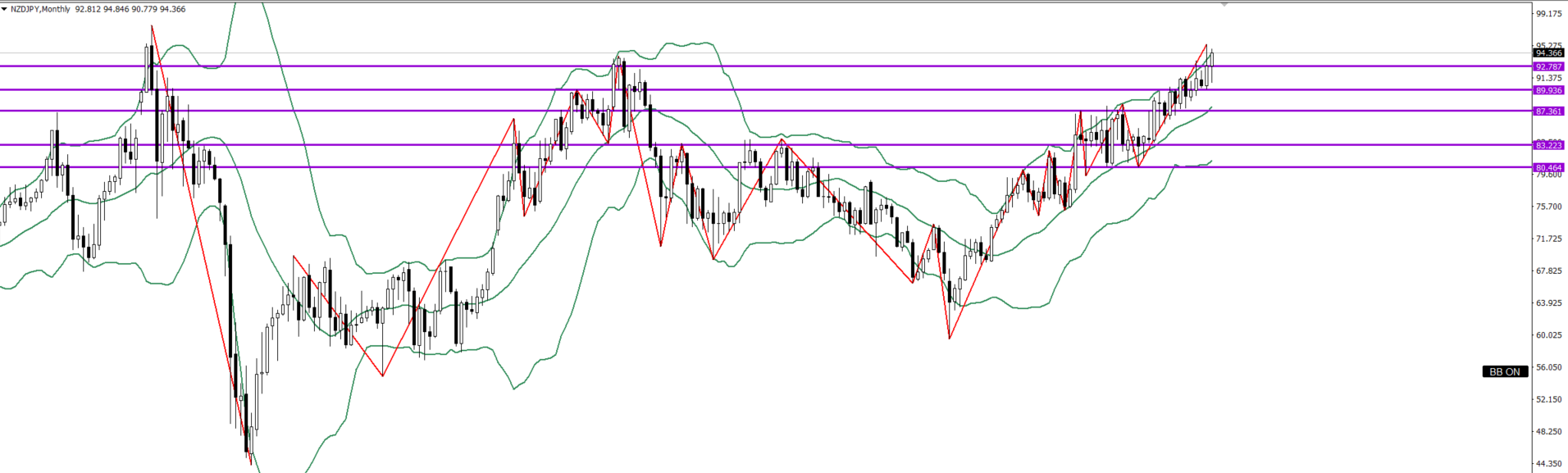1568x473 pixels.
Task: Click the current price label 94.366
Action: coord(1548,53)
